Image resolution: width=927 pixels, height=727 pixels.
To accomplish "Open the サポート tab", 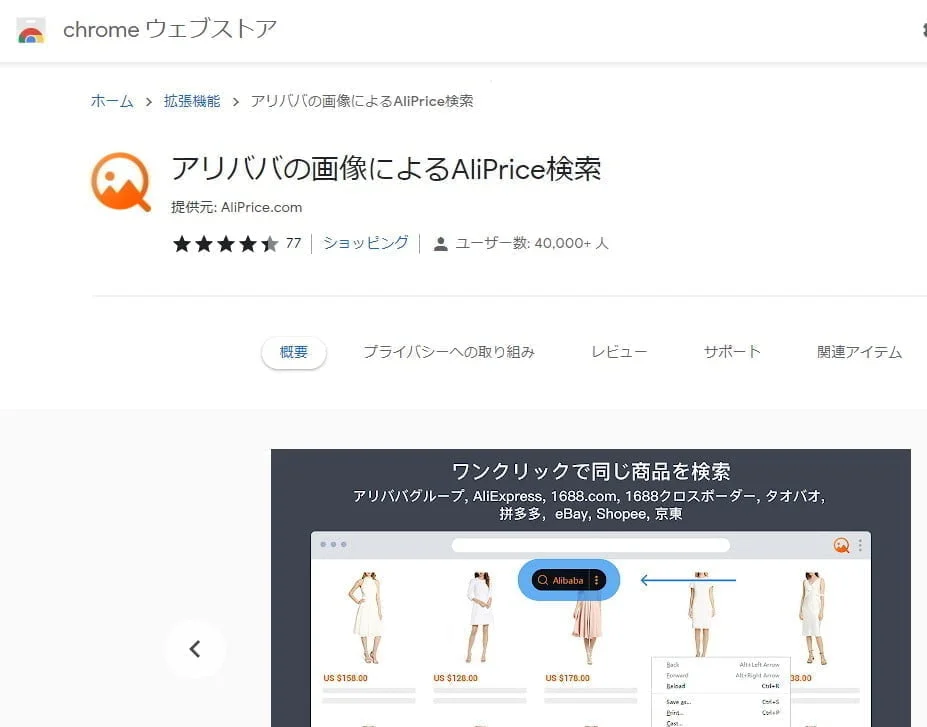I will coord(732,352).
